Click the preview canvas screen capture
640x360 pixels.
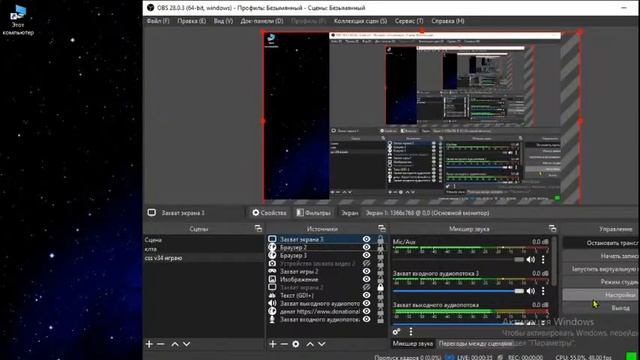click(422, 117)
